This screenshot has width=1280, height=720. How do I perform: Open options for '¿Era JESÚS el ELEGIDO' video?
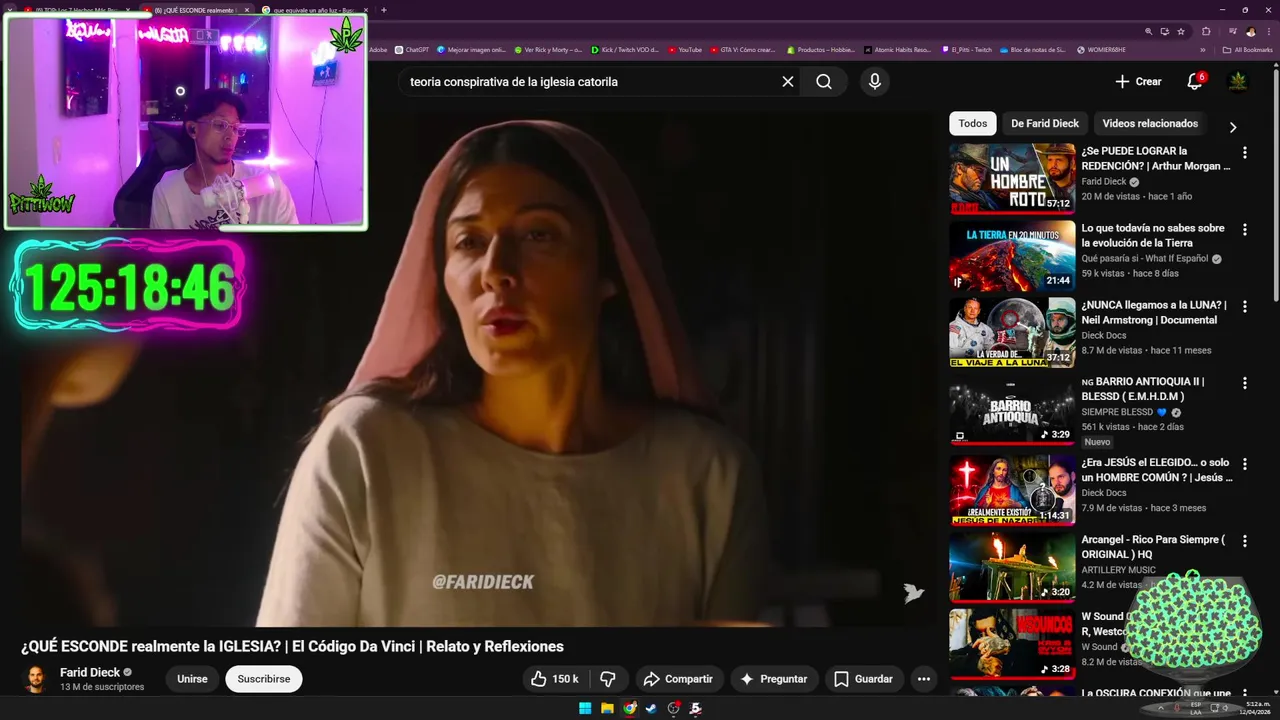[1245, 464]
